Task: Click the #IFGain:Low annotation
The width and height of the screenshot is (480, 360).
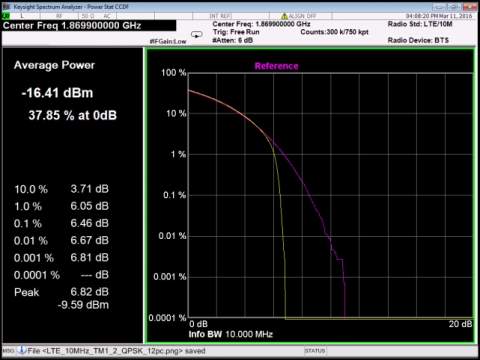Action: (x=168, y=41)
